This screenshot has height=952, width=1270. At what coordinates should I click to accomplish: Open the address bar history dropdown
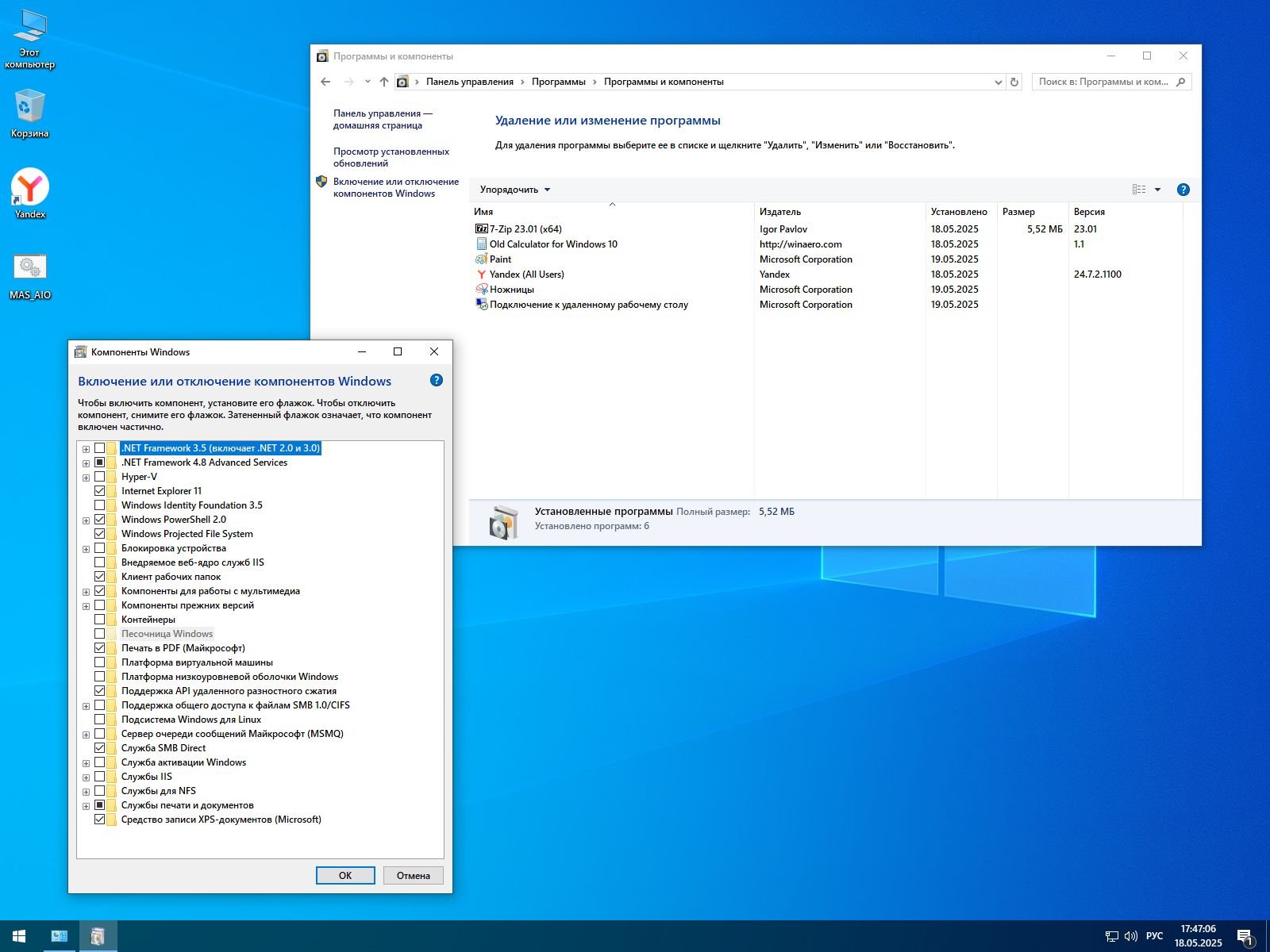pos(998,82)
